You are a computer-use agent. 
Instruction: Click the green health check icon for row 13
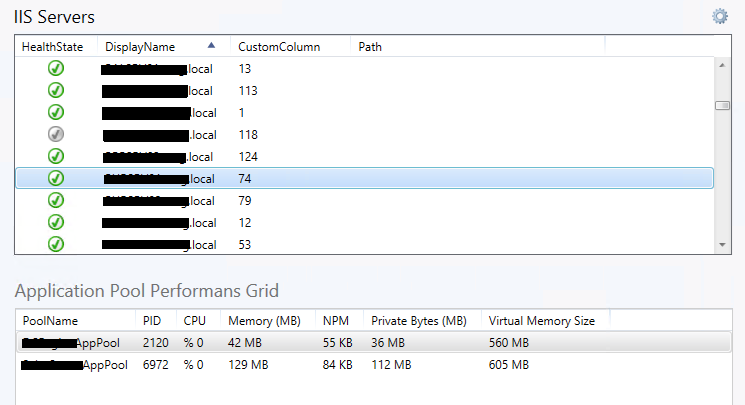click(56, 68)
